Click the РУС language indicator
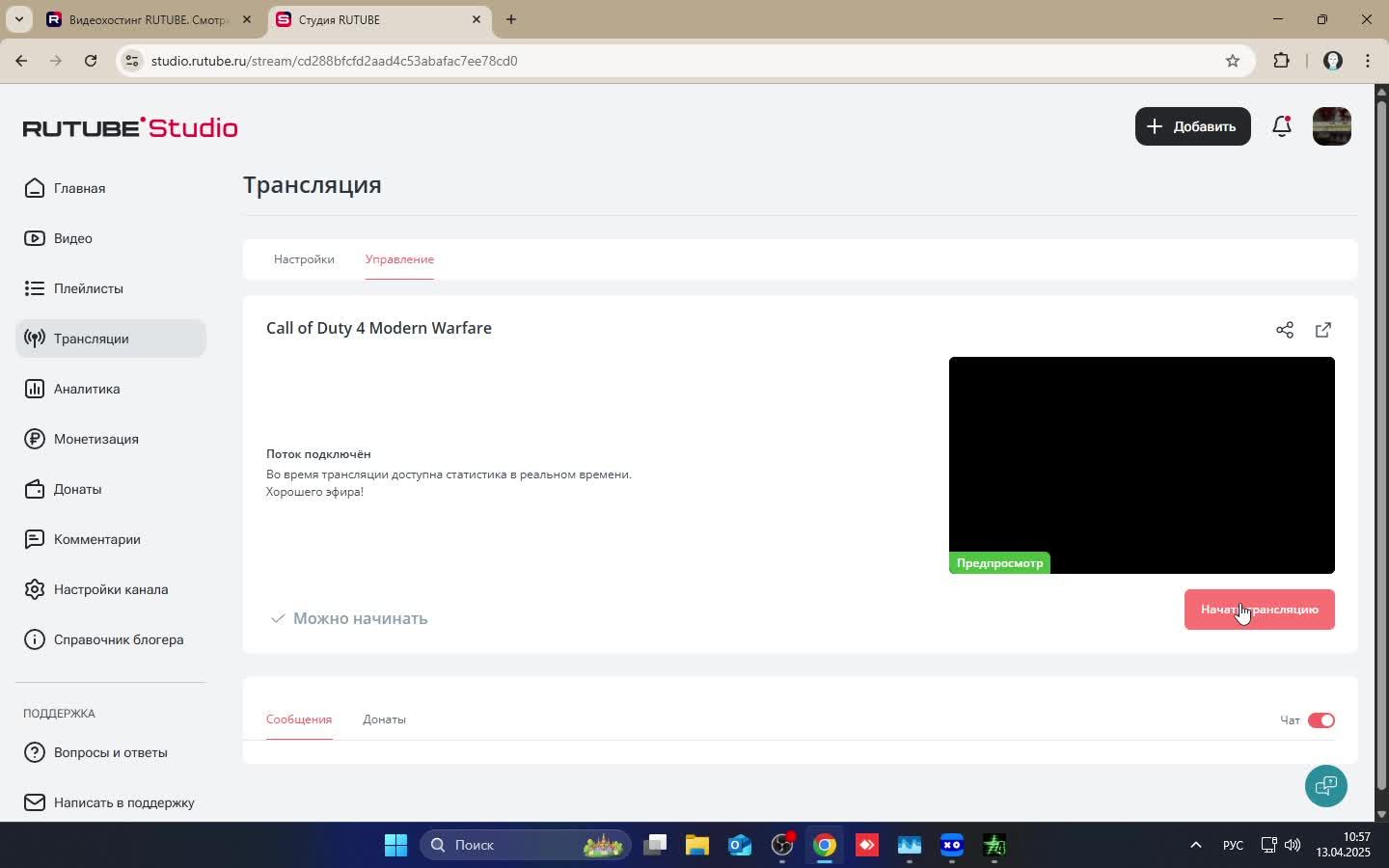This screenshot has height=868, width=1389. 1233,846
